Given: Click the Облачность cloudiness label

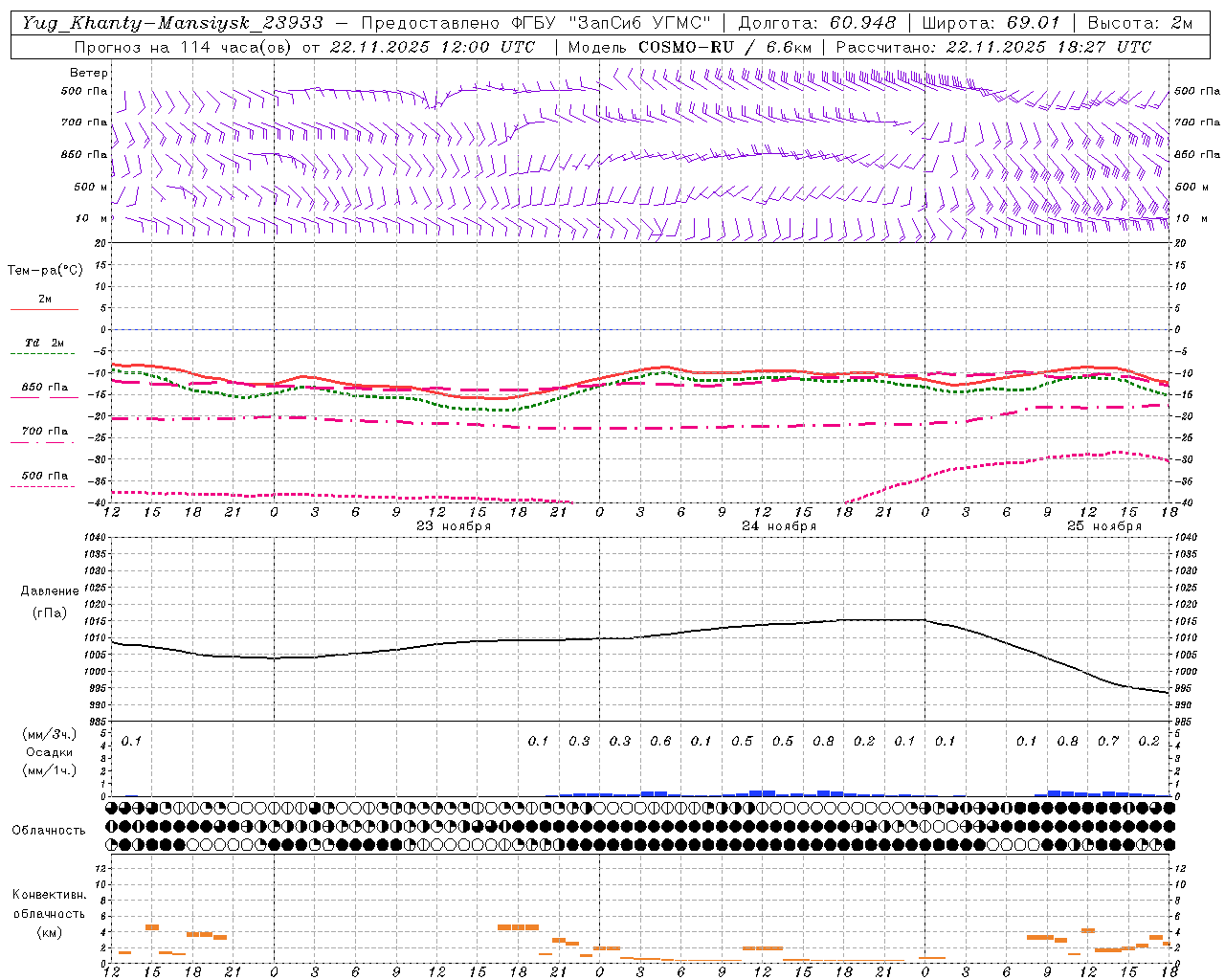Looking at the screenshot, I should pyautogui.click(x=49, y=831).
